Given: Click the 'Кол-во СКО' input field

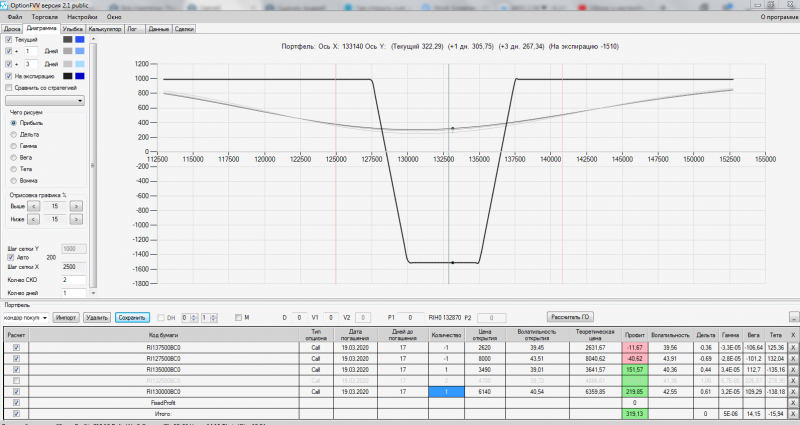Looking at the screenshot, I should (73, 280).
